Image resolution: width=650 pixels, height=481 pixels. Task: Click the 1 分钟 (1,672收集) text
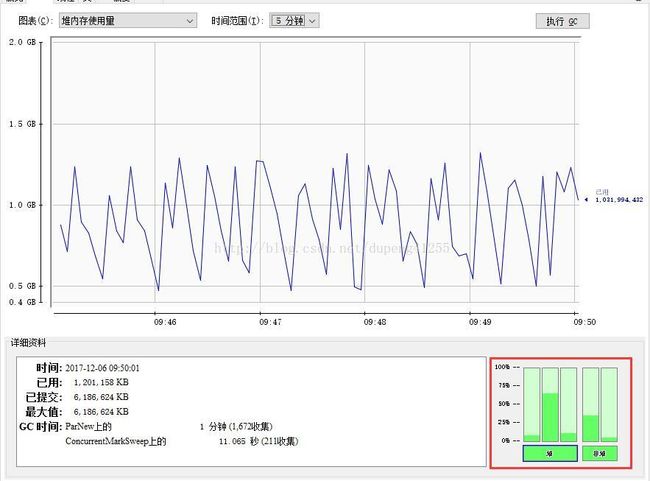pyautogui.click(x=236, y=426)
